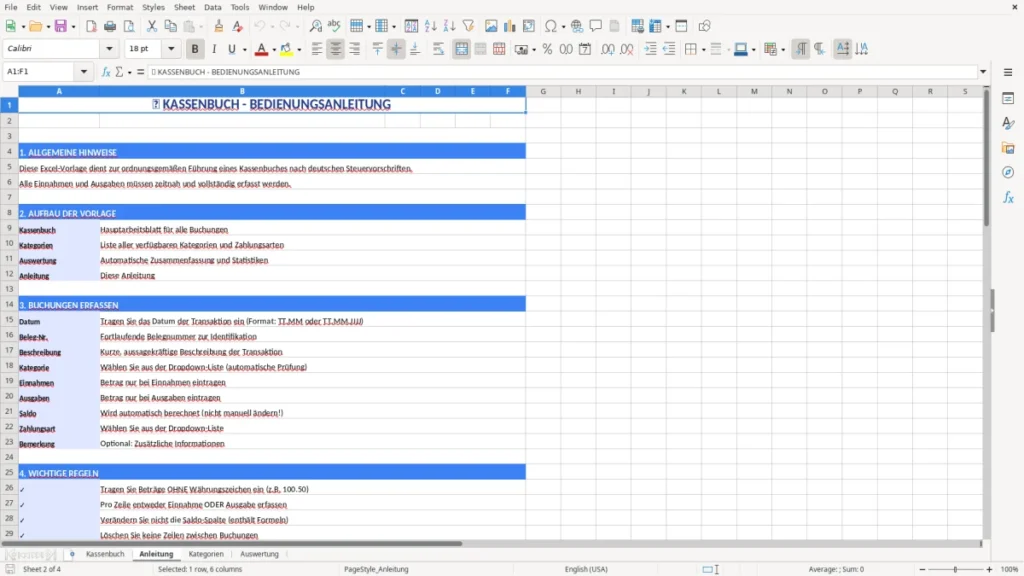The image size is (1024, 576).
Task: Cut the selected cells
Action: (152, 26)
